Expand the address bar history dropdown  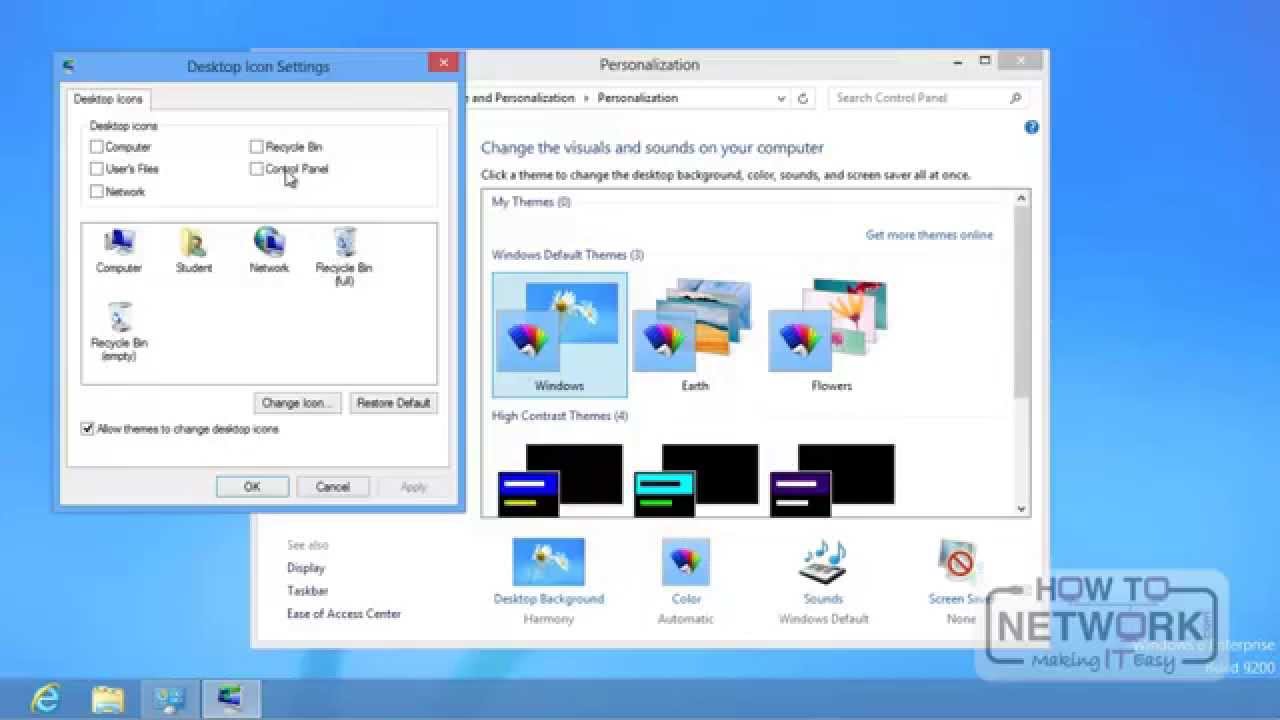(781, 98)
